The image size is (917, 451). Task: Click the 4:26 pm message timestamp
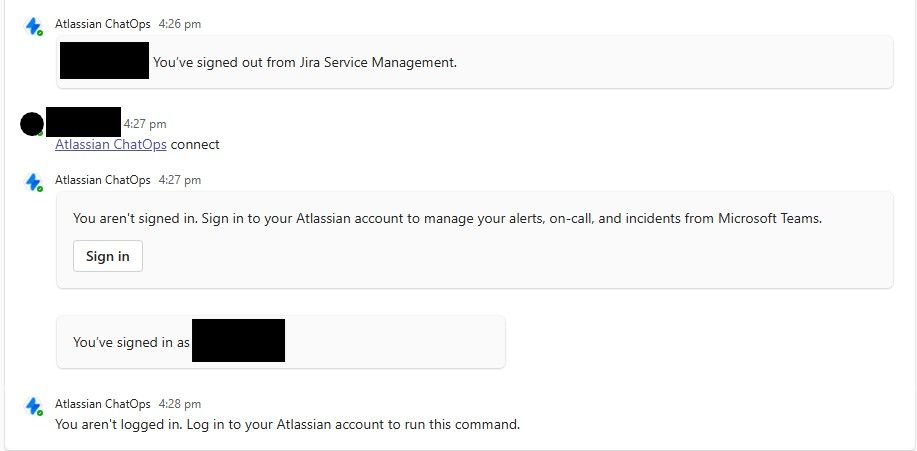point(180,24)
